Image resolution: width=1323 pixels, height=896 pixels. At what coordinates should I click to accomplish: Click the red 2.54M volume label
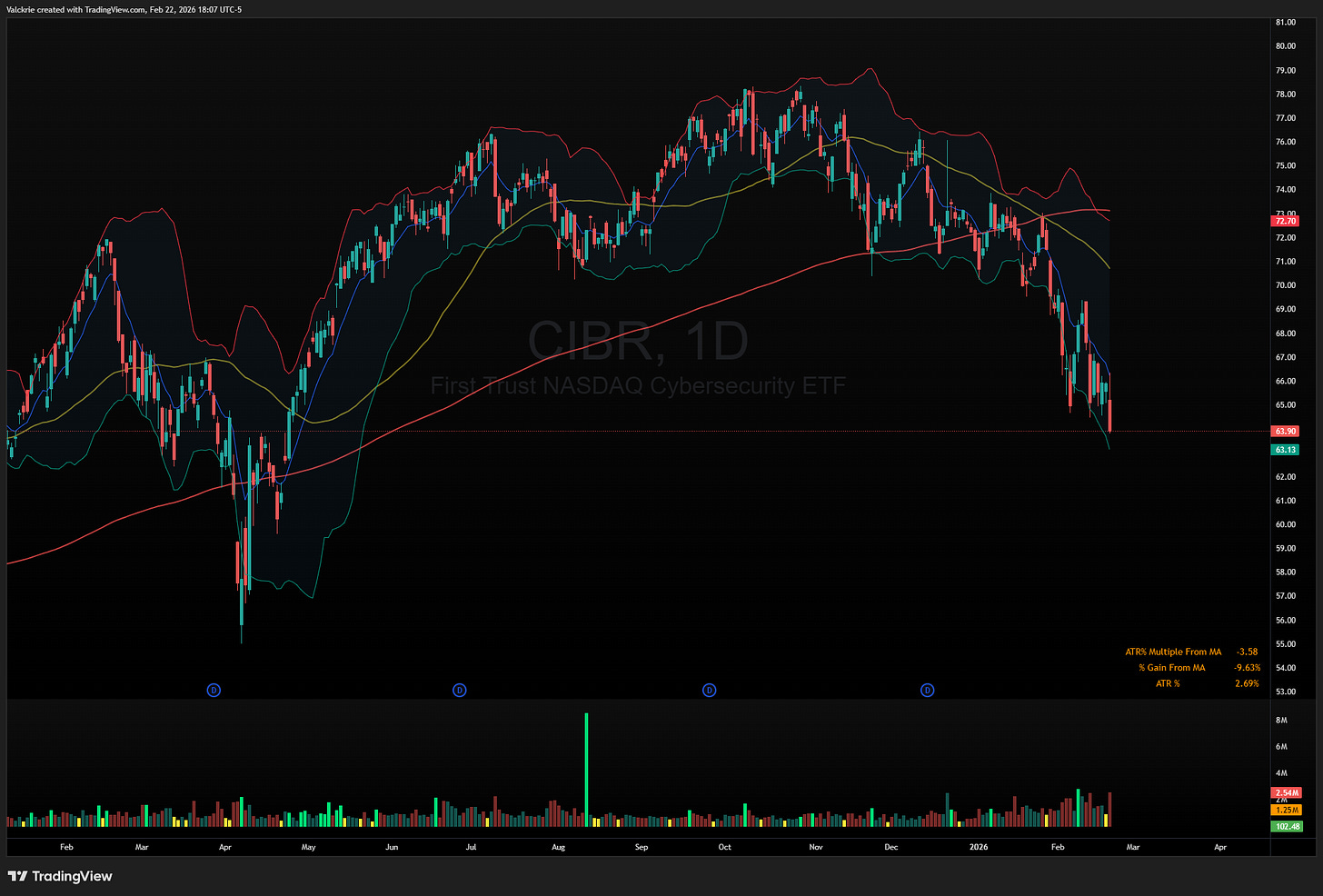(1287, 793)
